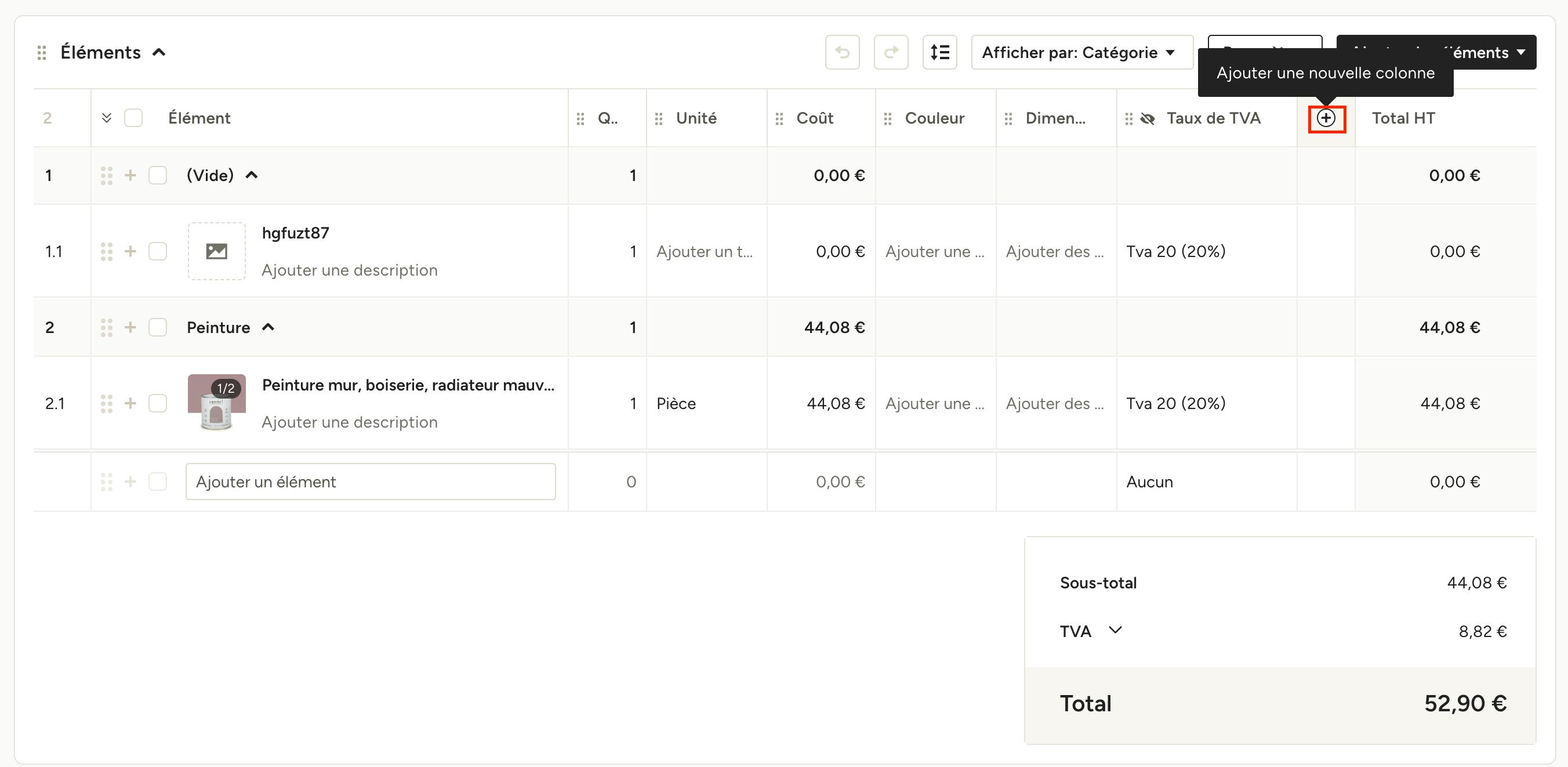
Task: Open the éments dropdown button at top right
Action: (x=1495, y=52)
